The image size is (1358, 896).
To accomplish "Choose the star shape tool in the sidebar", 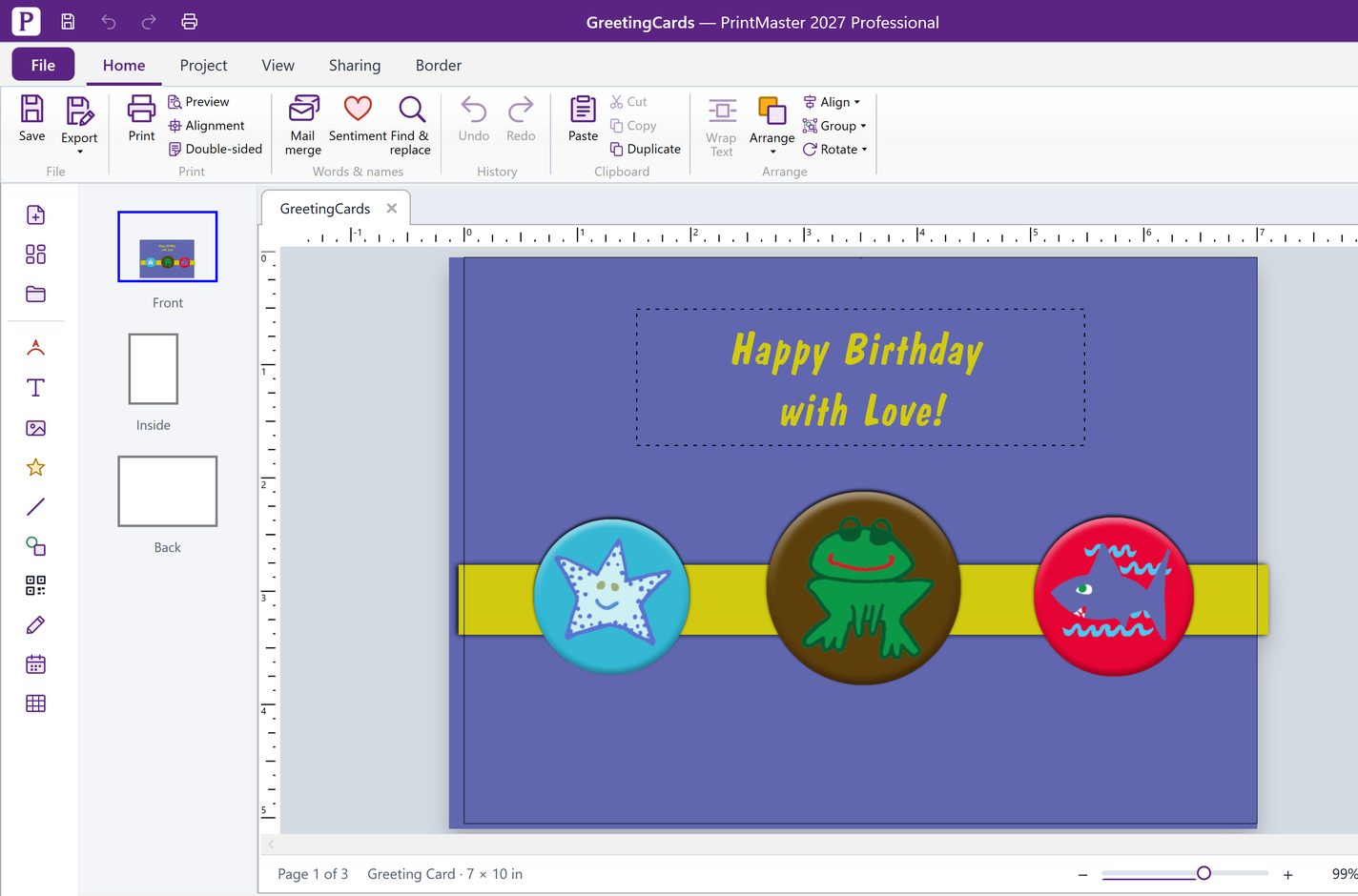I will click(x=35, y=467).
